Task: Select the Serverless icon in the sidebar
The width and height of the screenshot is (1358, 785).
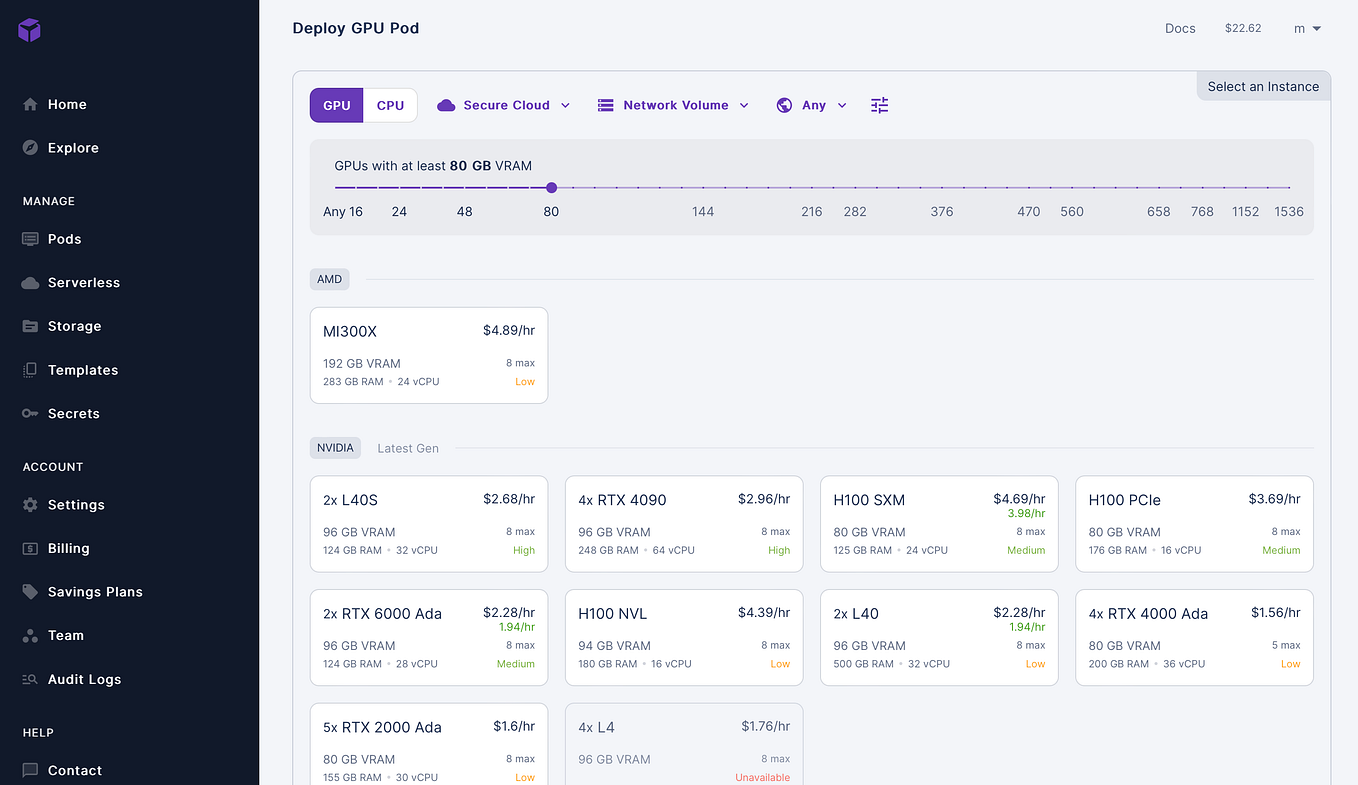Action: click(x=30, y=283)
